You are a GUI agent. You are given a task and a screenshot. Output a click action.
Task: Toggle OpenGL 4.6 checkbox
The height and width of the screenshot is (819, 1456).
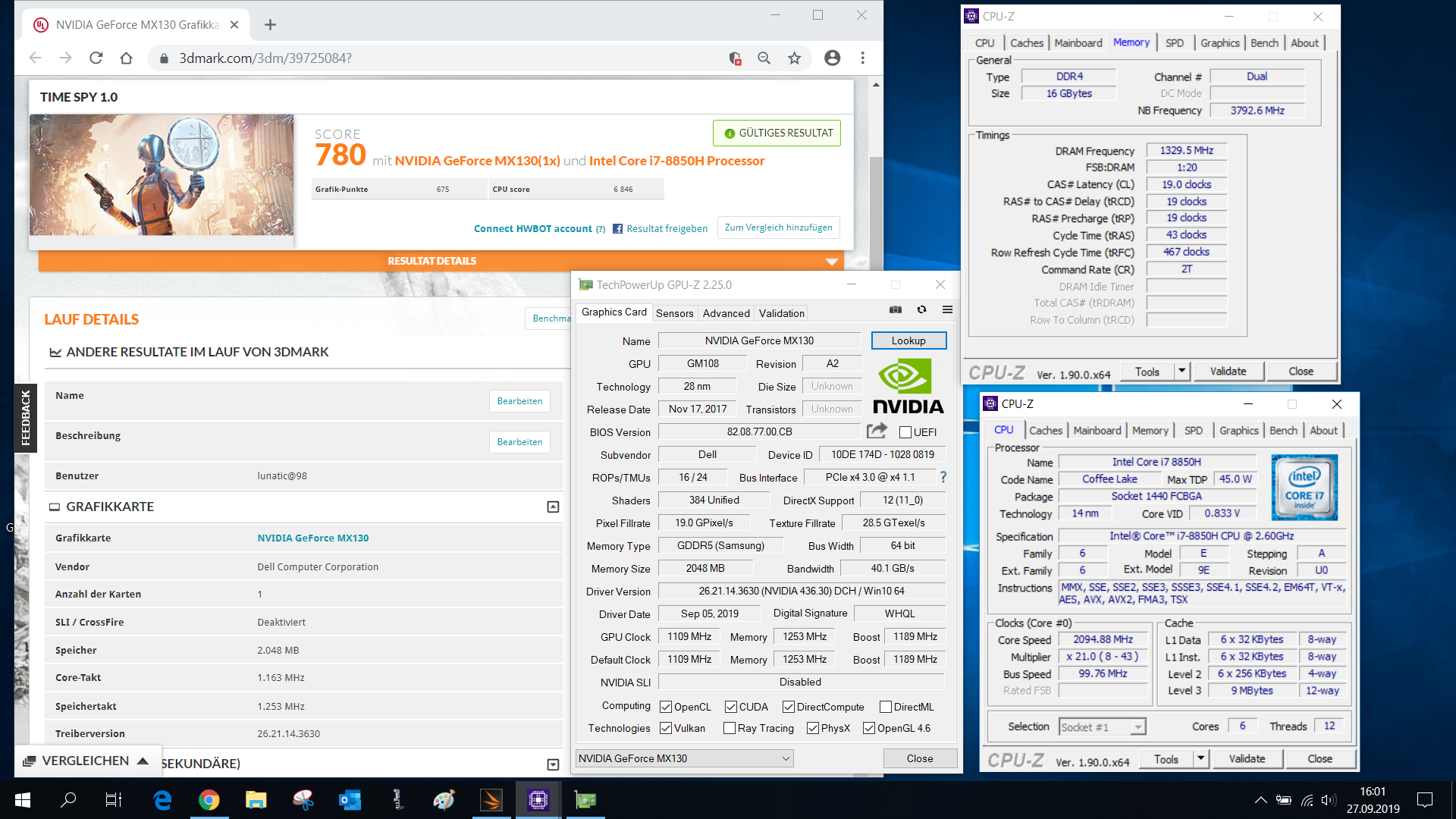[869, 728]
